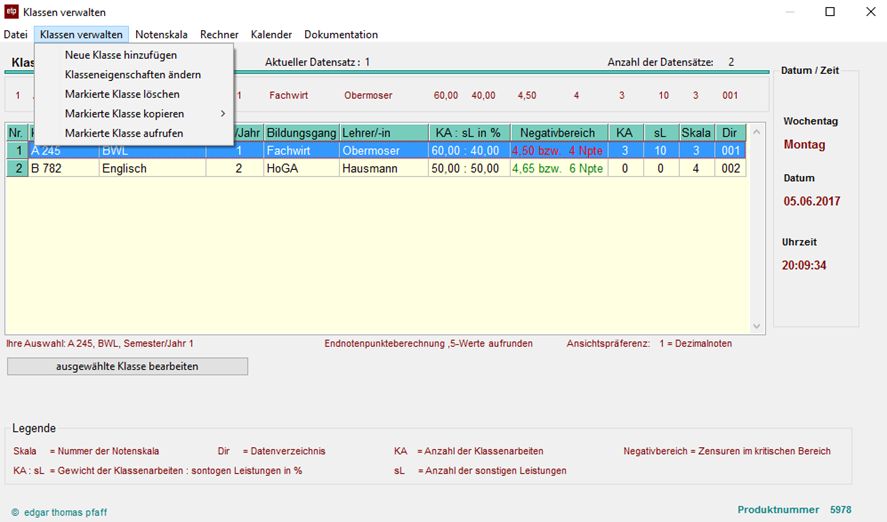Open the Kalender menu
This screenshot has height=522, width=887.
[x=271, y=34]
